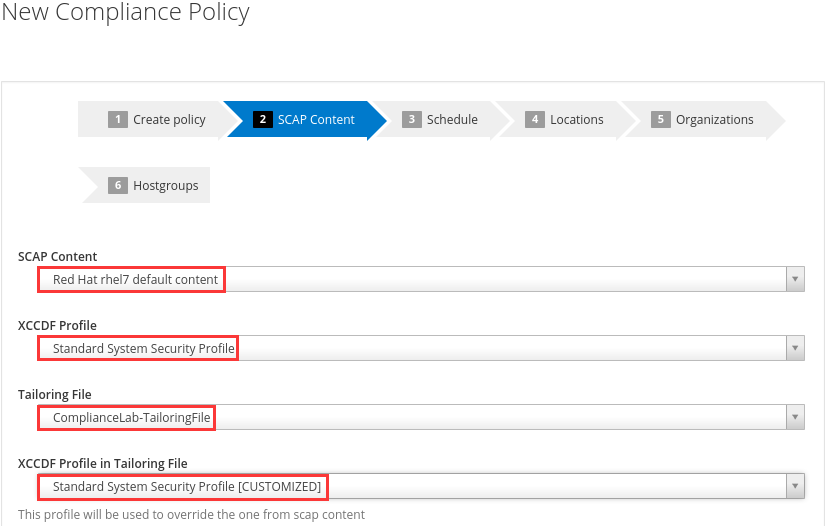Expand the SCAP Content dropdown arrow
The width and height of the screenshot is (829, 526).
[x=795, y=280]
